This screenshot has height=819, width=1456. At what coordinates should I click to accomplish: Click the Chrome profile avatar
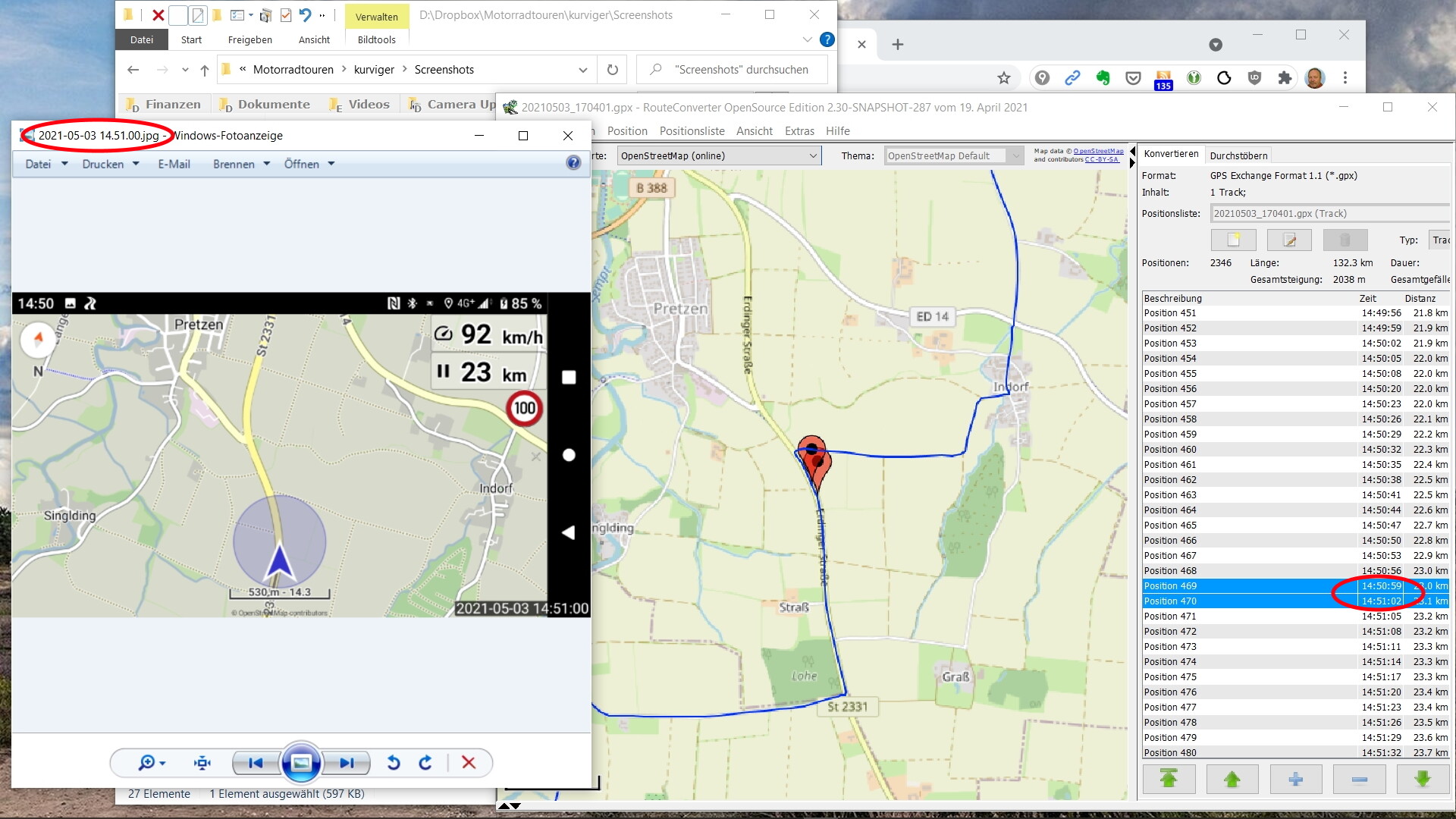pyautogui.click(x=1315, y=77)
